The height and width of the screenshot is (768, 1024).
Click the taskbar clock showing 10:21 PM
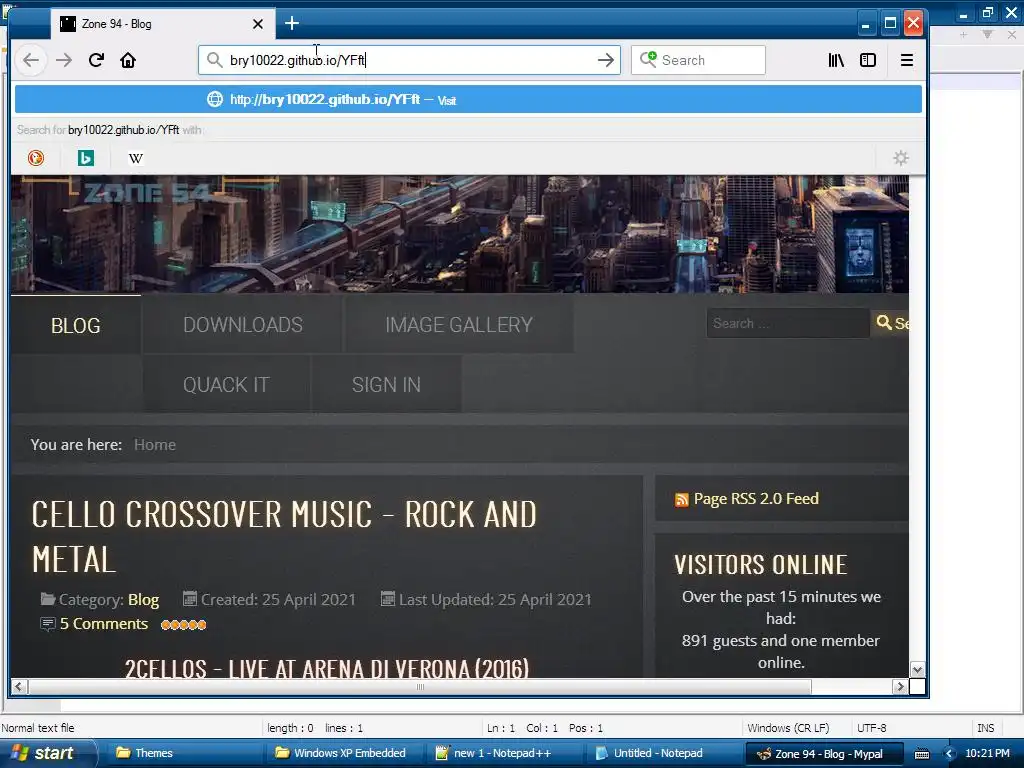click(x=987, y=753)
